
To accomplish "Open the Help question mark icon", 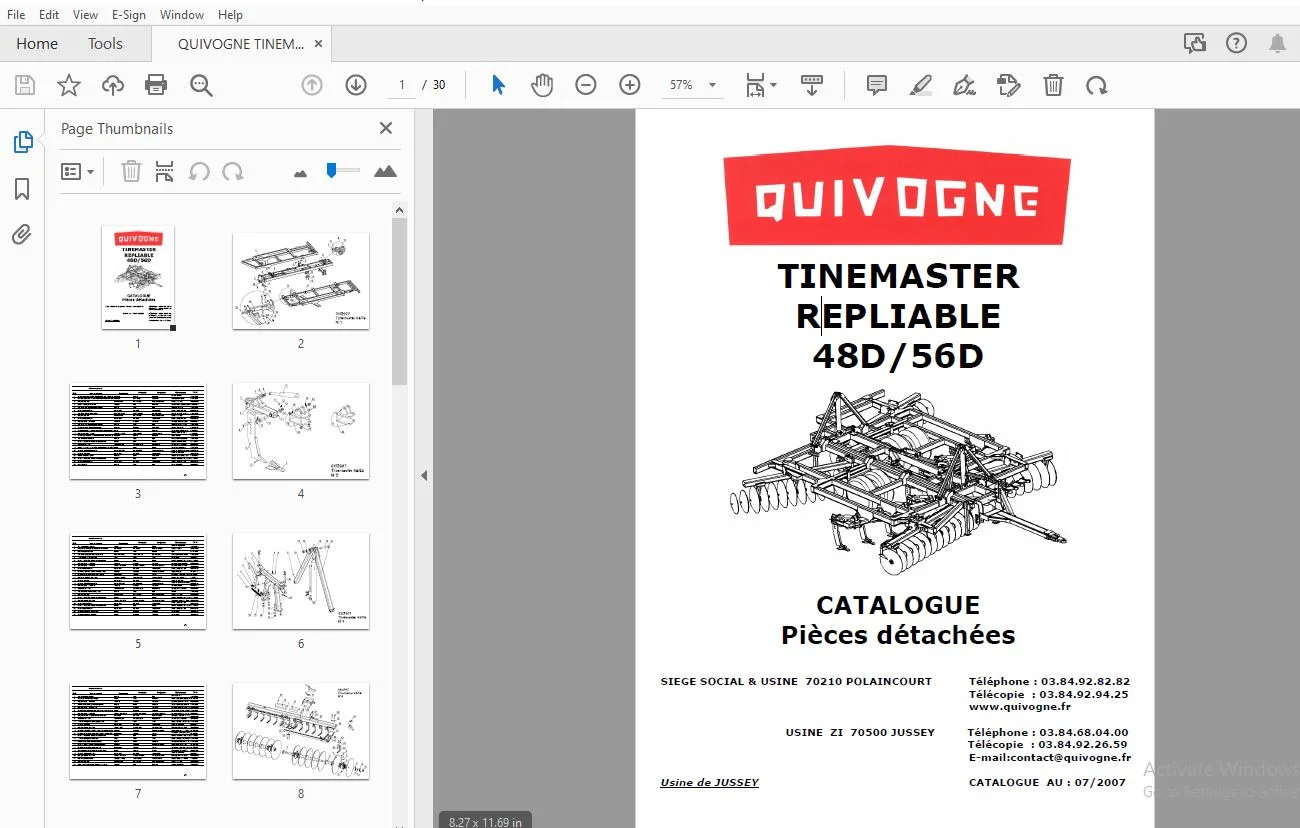I will [1237, 43].
